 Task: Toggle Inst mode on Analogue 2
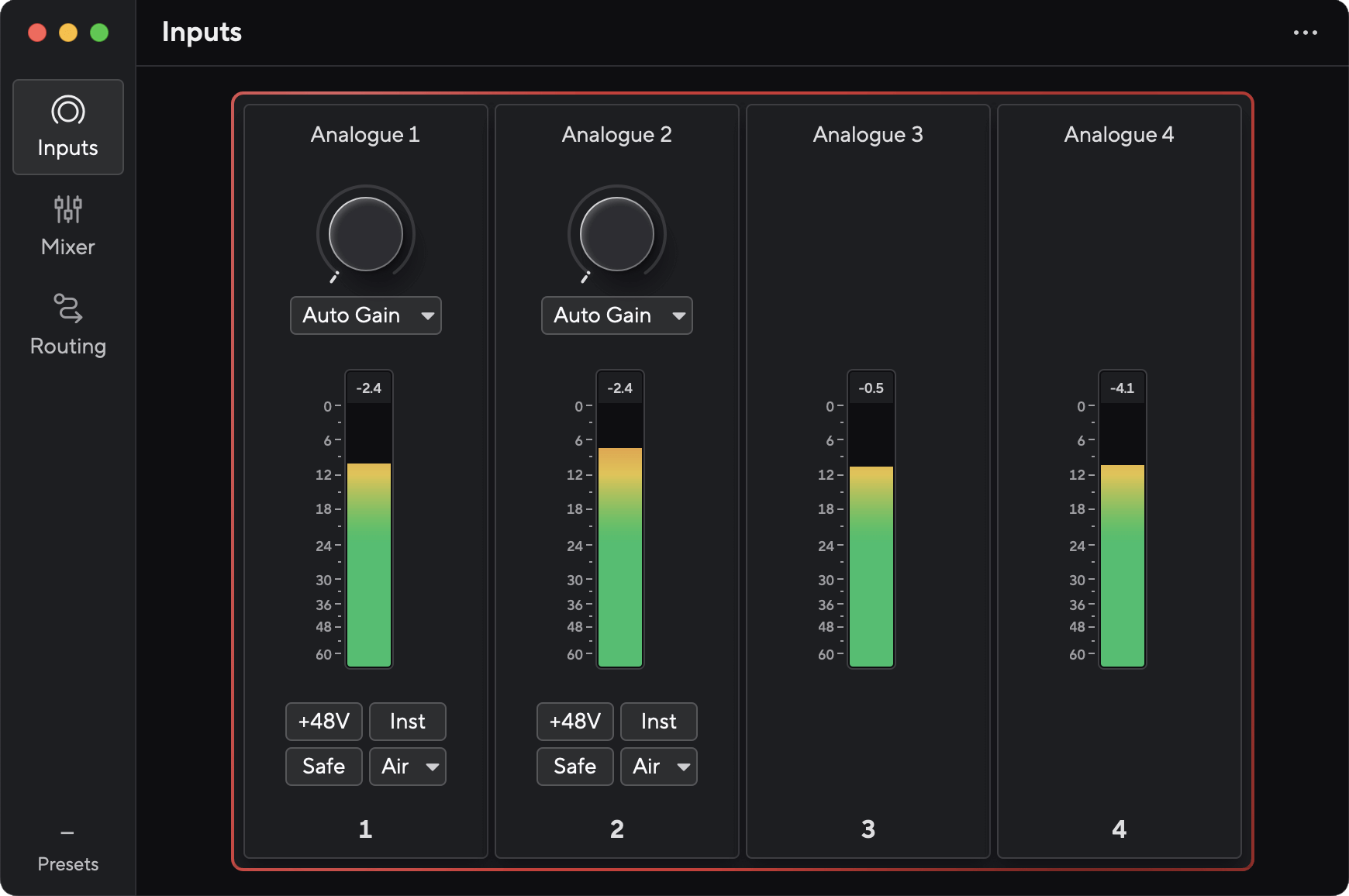tap(658, 721)
